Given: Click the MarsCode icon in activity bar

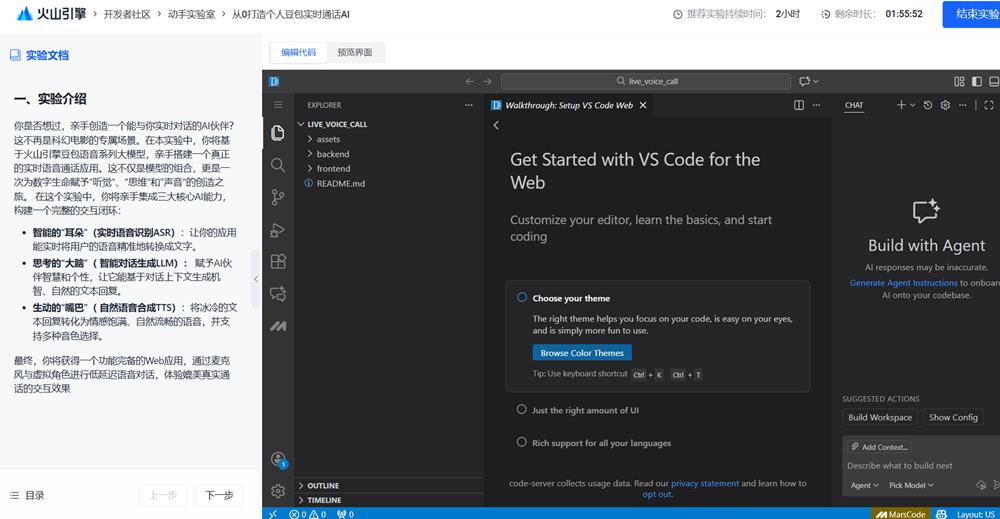Looking at the screenshot, I should [278, 326].
